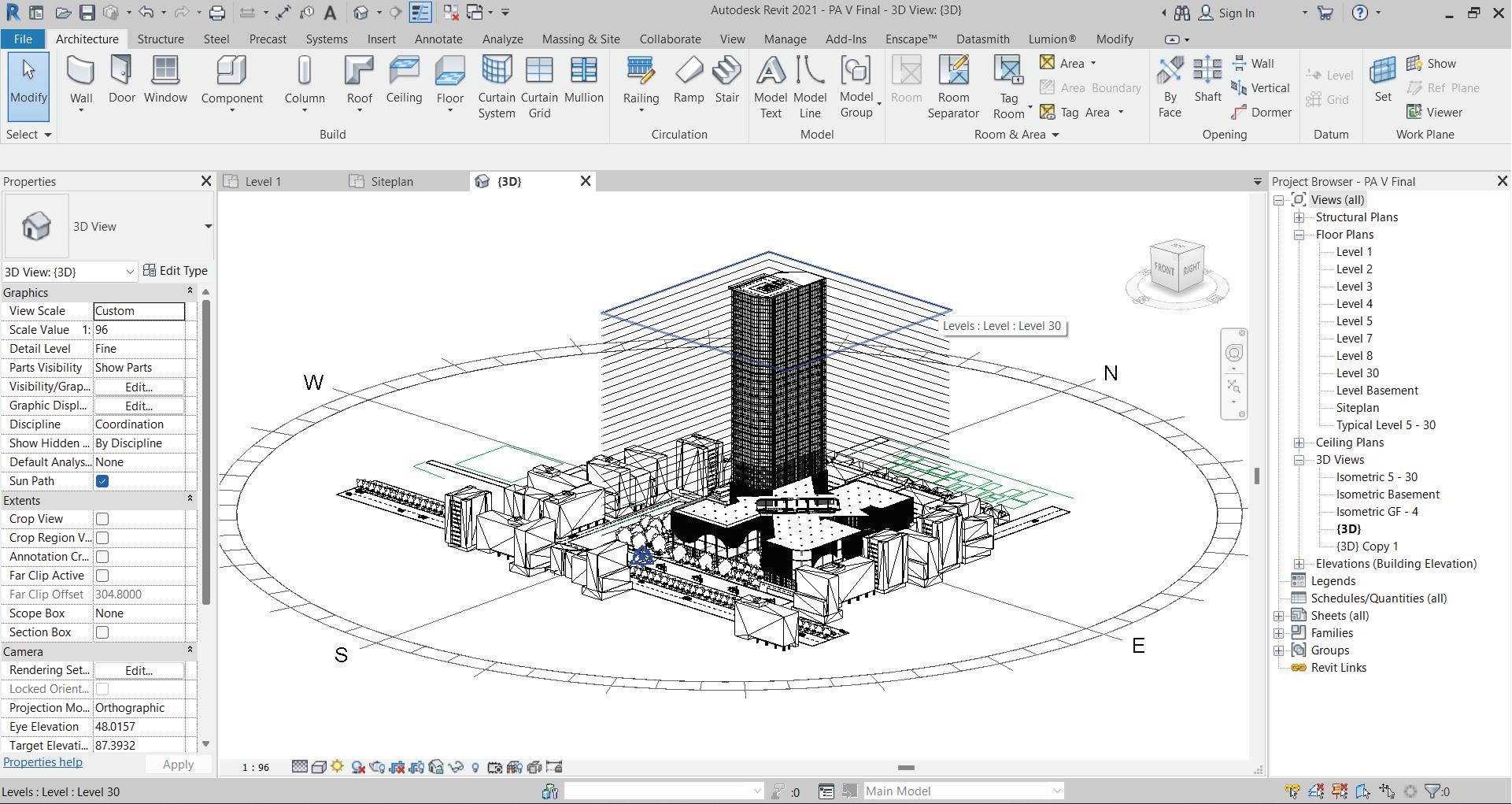The height and width of the screenshot is (804, 1512).
Task: Click the Door tool icon
Action: tap(121, 80)
